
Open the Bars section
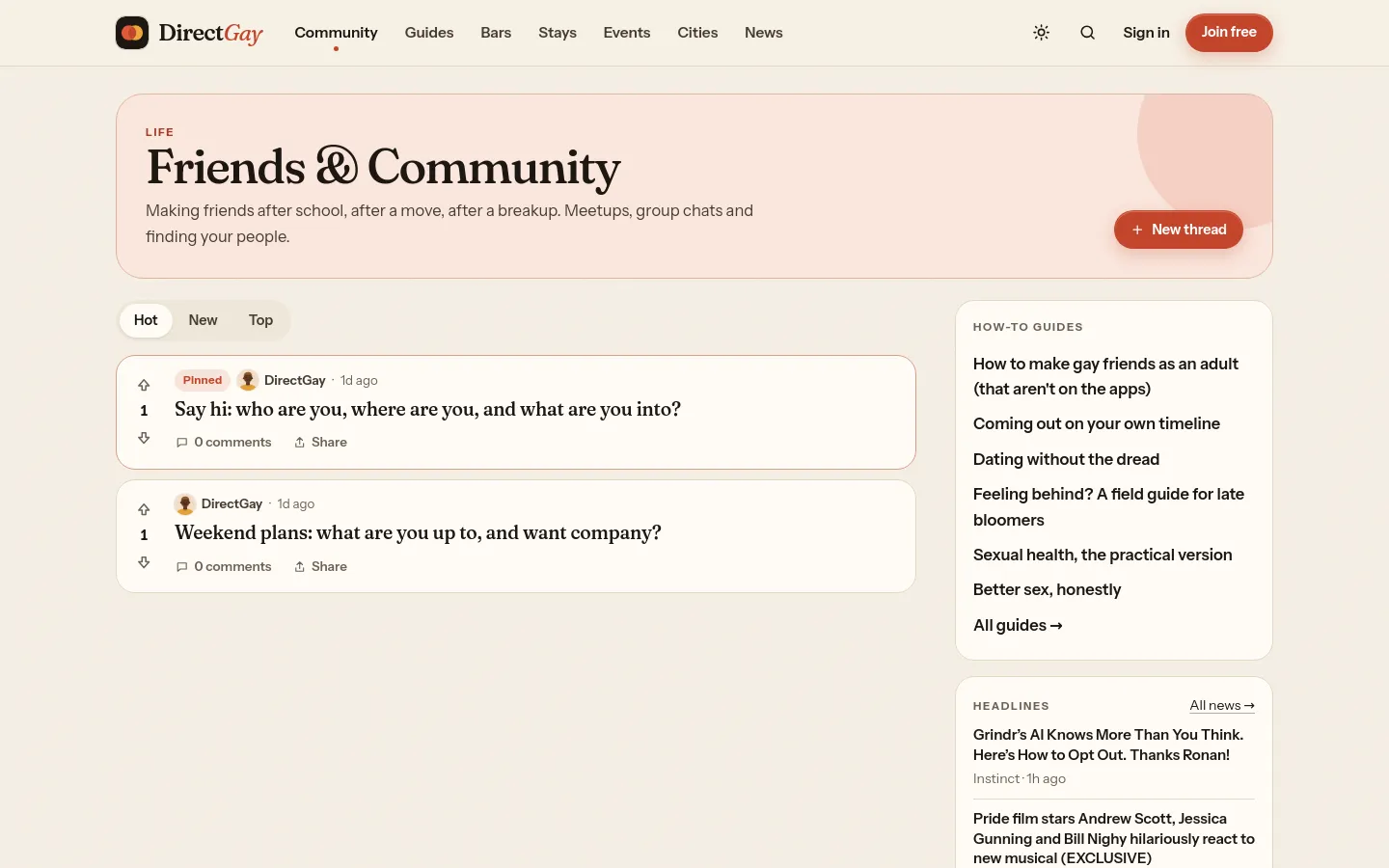pos(496,33)
